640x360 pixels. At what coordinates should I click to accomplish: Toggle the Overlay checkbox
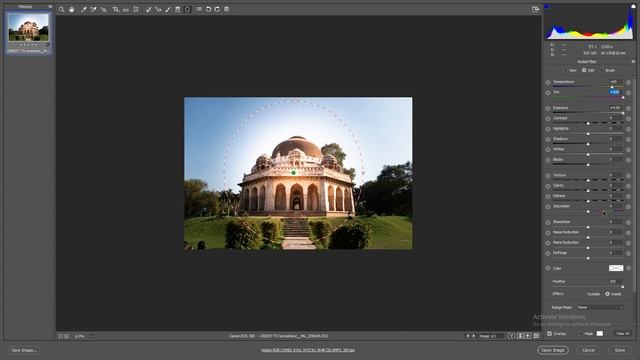[x=549, y=333]
